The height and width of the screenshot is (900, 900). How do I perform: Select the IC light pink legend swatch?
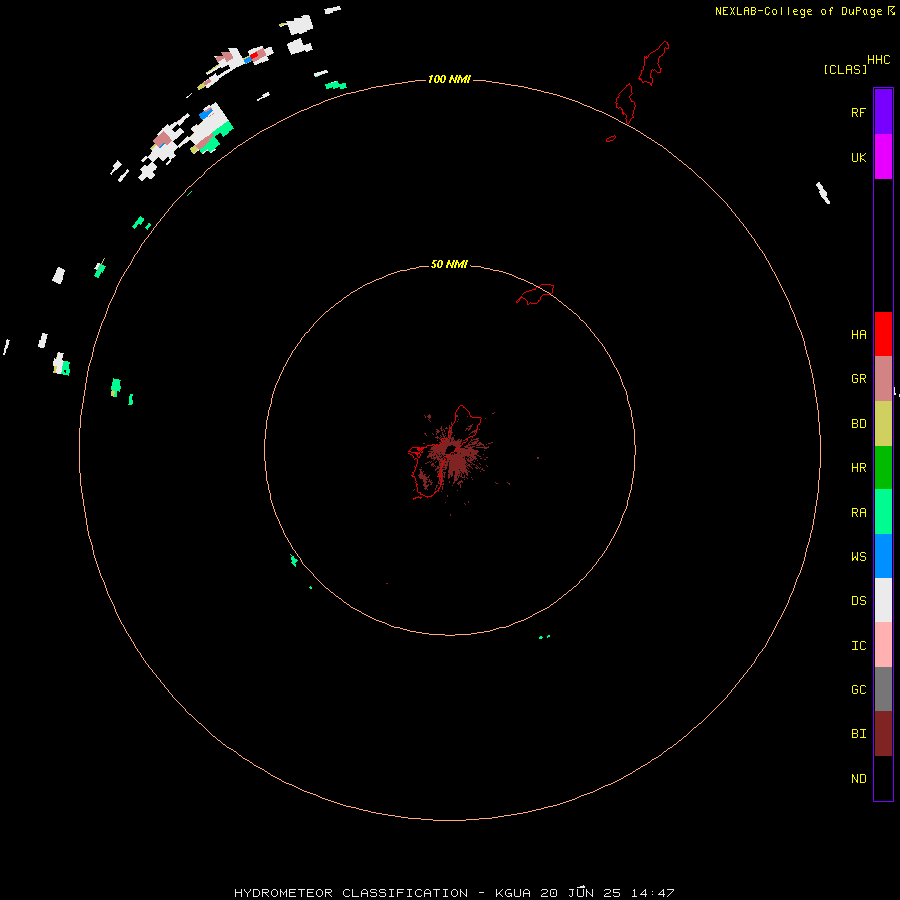coord(883,645)
